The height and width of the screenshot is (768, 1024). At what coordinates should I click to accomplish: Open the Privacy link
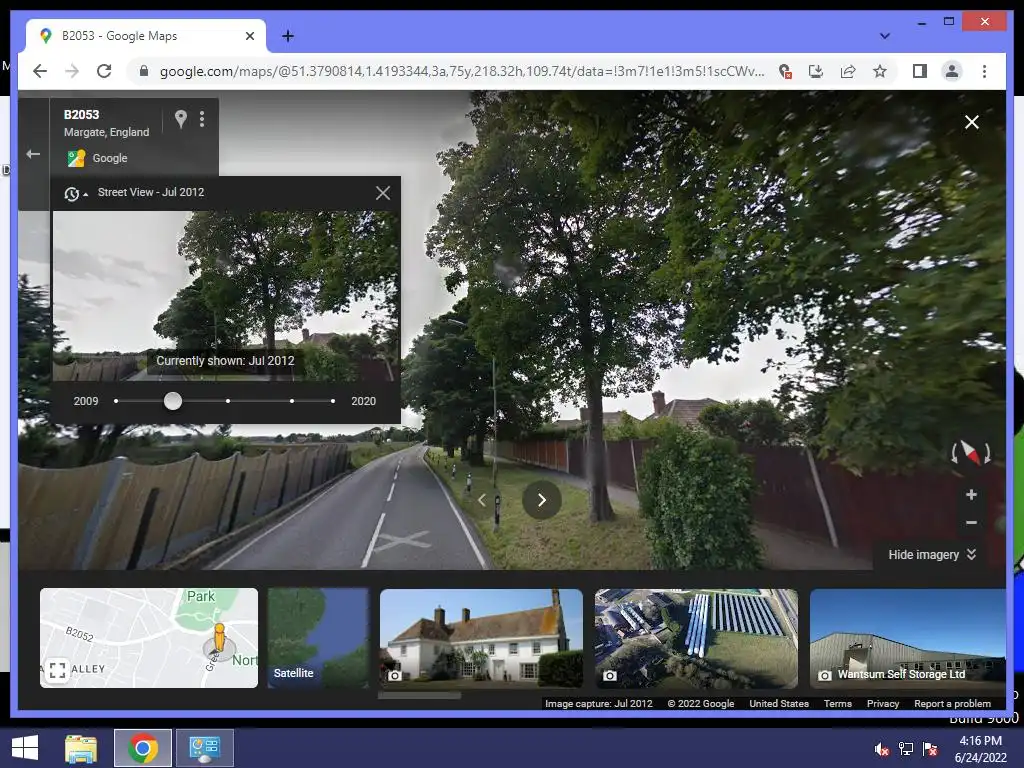[883, 703]
